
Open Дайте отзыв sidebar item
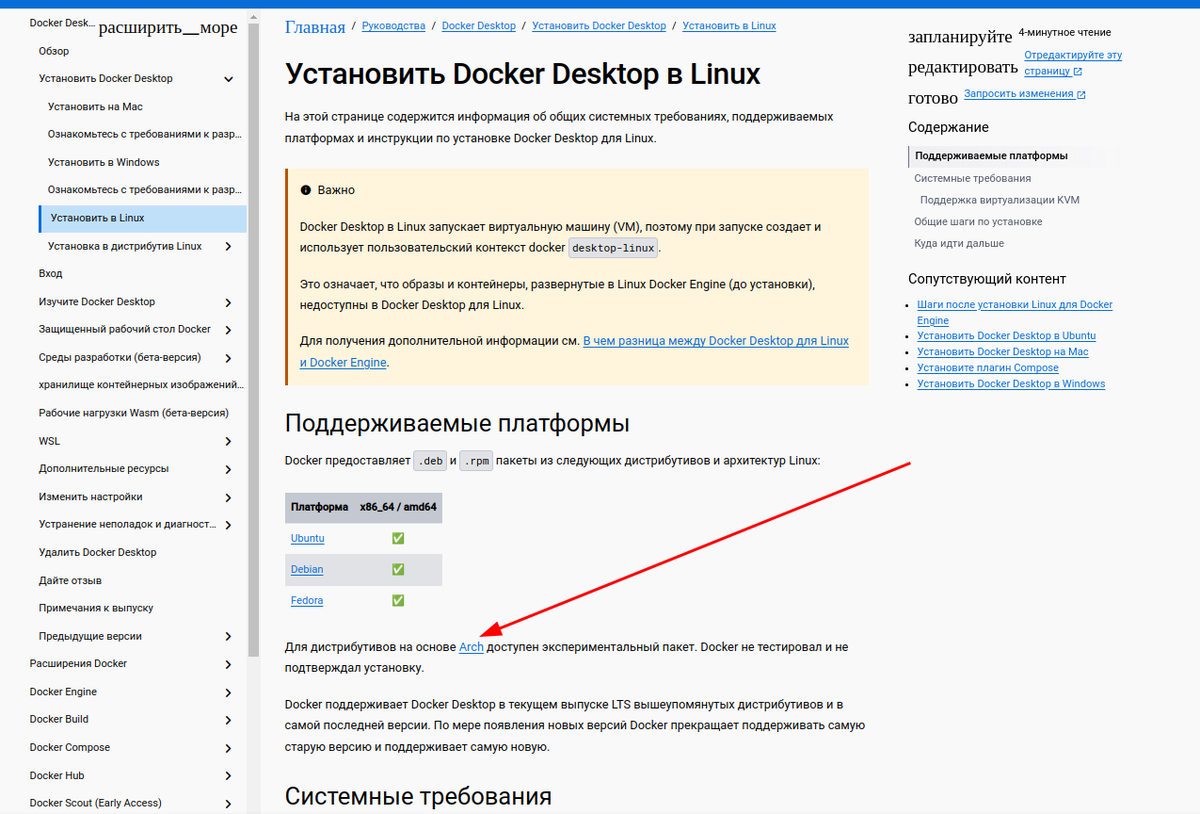point(70,580)
